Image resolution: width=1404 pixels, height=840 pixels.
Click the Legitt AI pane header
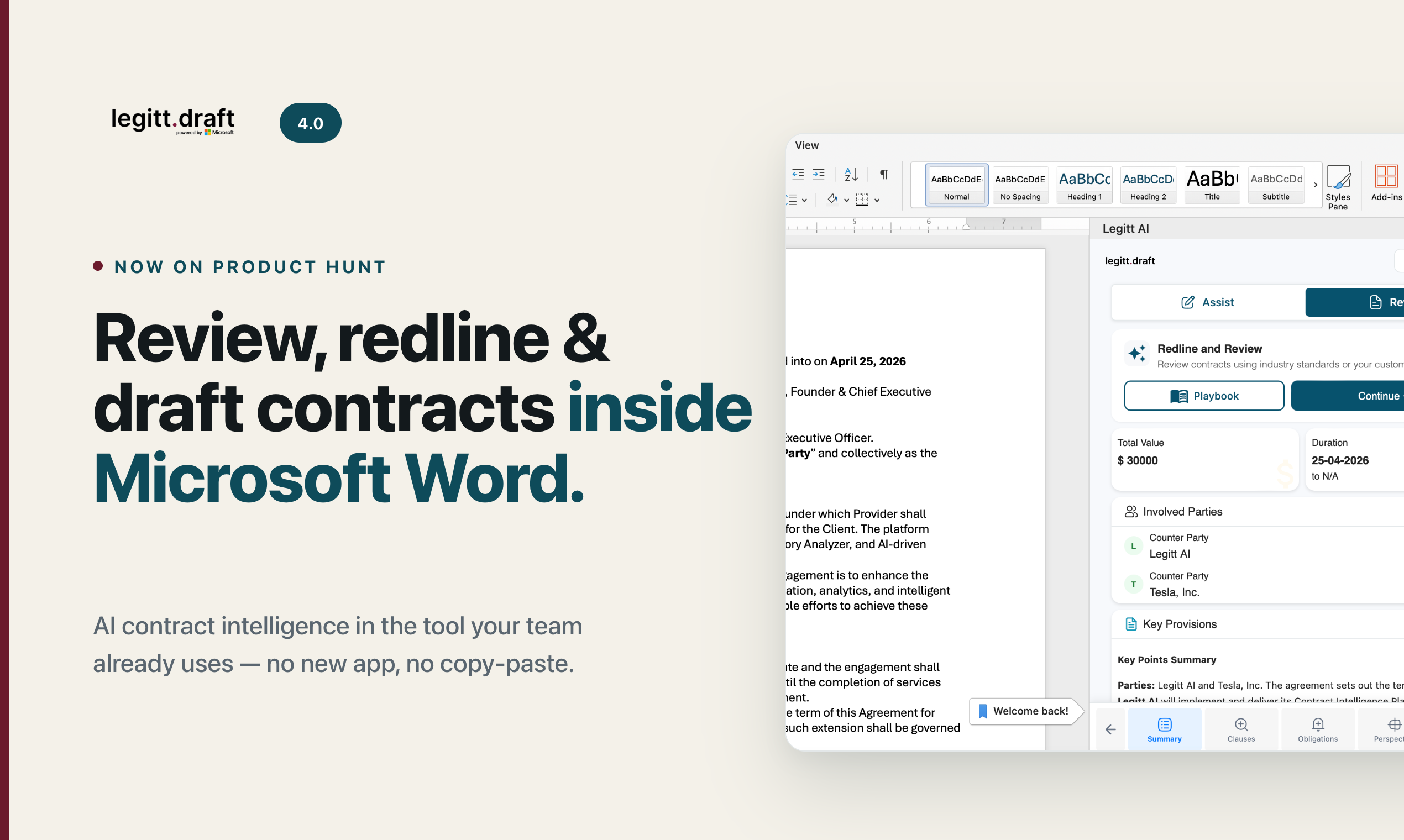[1125, 228]
